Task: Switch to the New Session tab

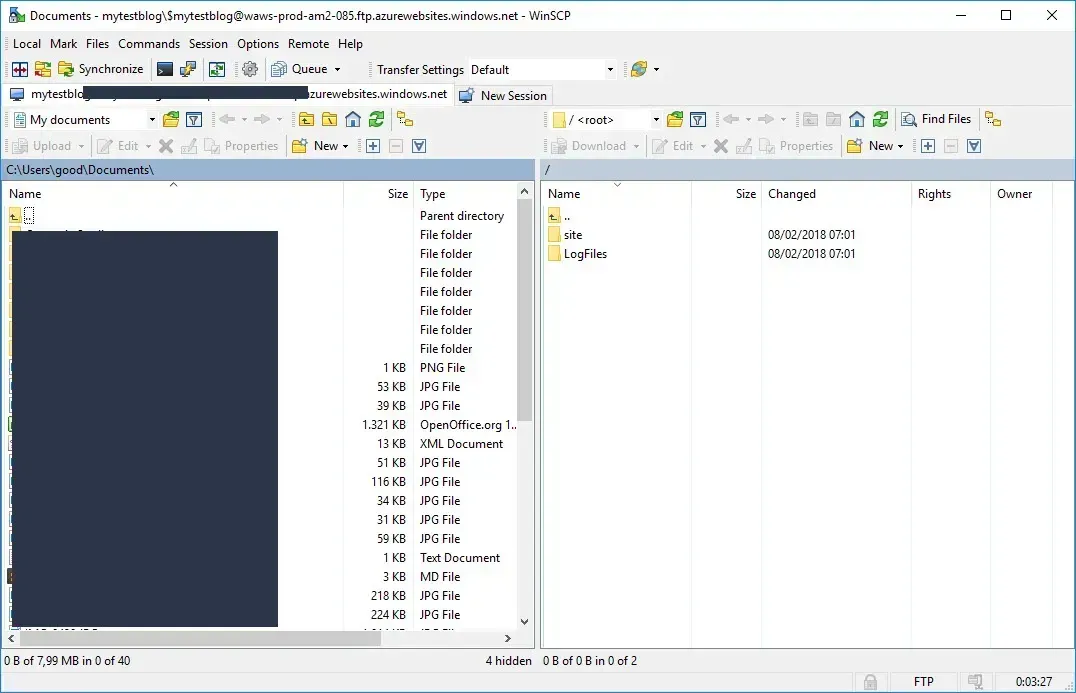Action: (503, 95)
